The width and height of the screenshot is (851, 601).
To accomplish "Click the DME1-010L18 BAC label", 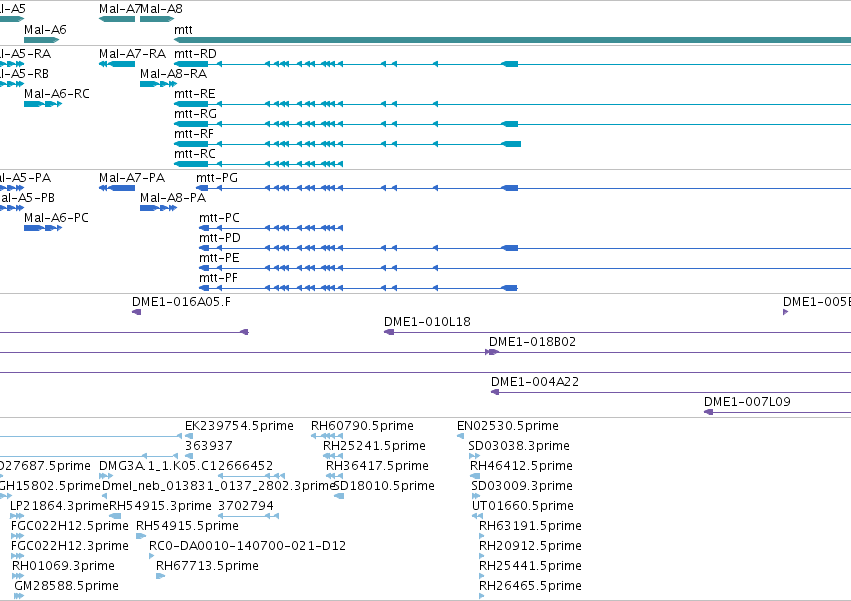I will 427,322.
